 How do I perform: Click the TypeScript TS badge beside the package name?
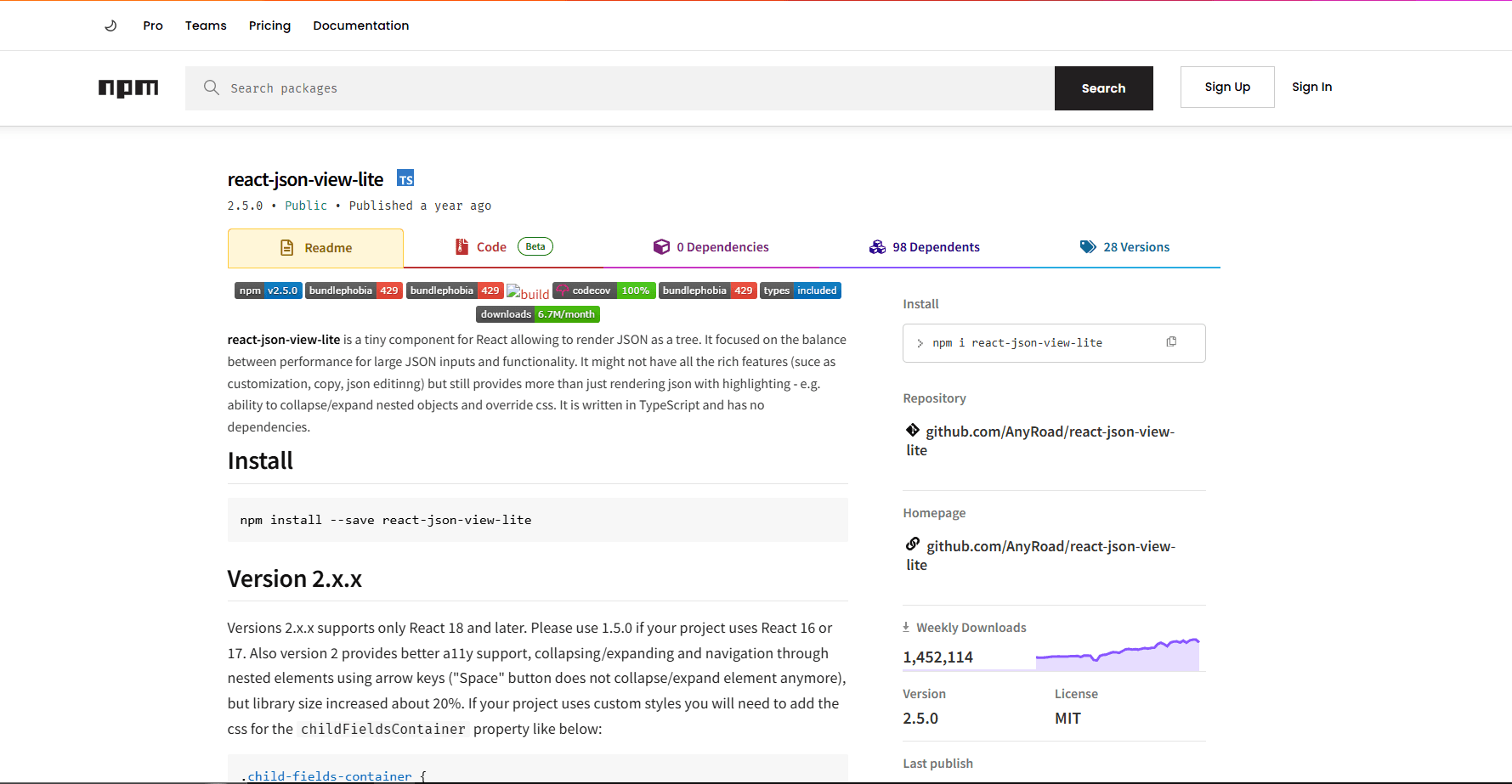(405, 178)
